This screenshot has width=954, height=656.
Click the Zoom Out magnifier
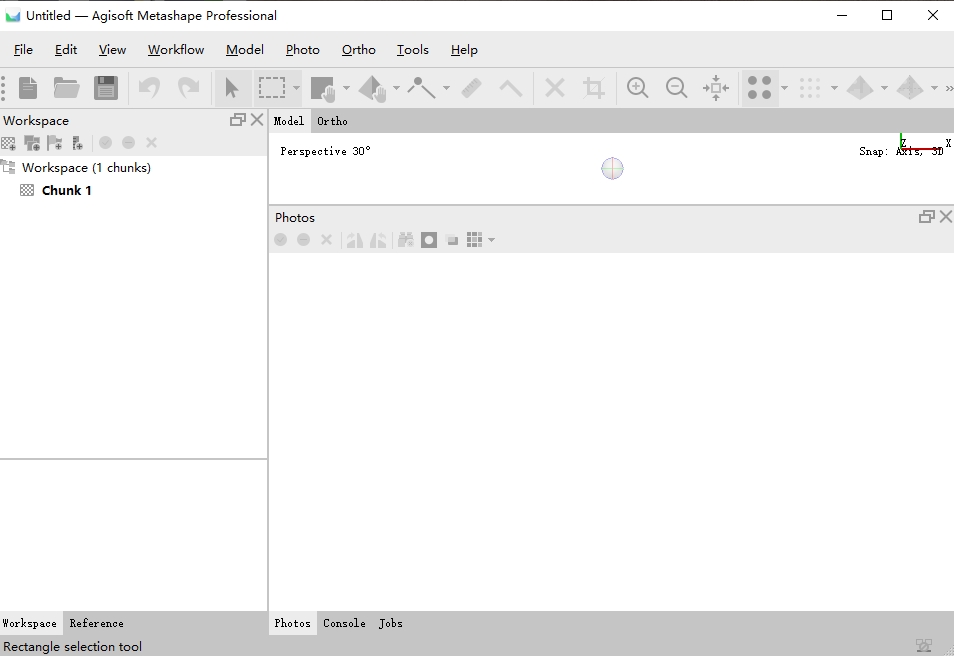point(677,88)
